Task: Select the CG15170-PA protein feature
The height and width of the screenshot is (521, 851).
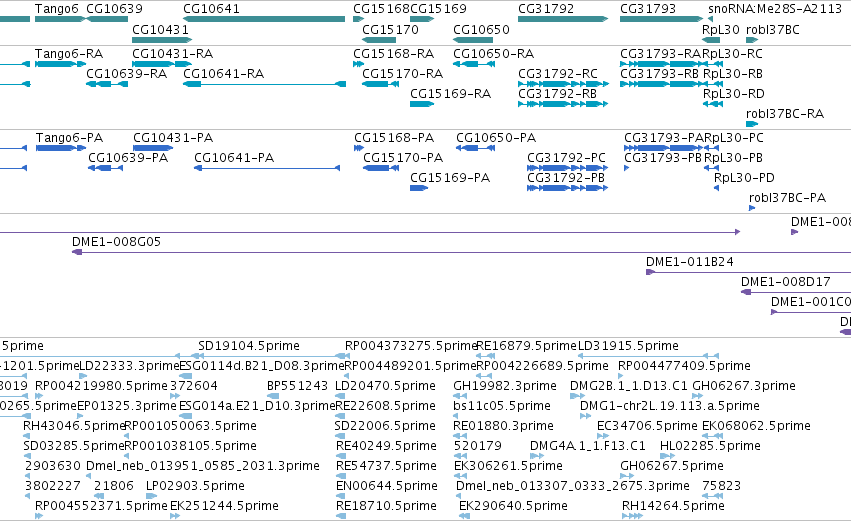Action: [381, 168]
